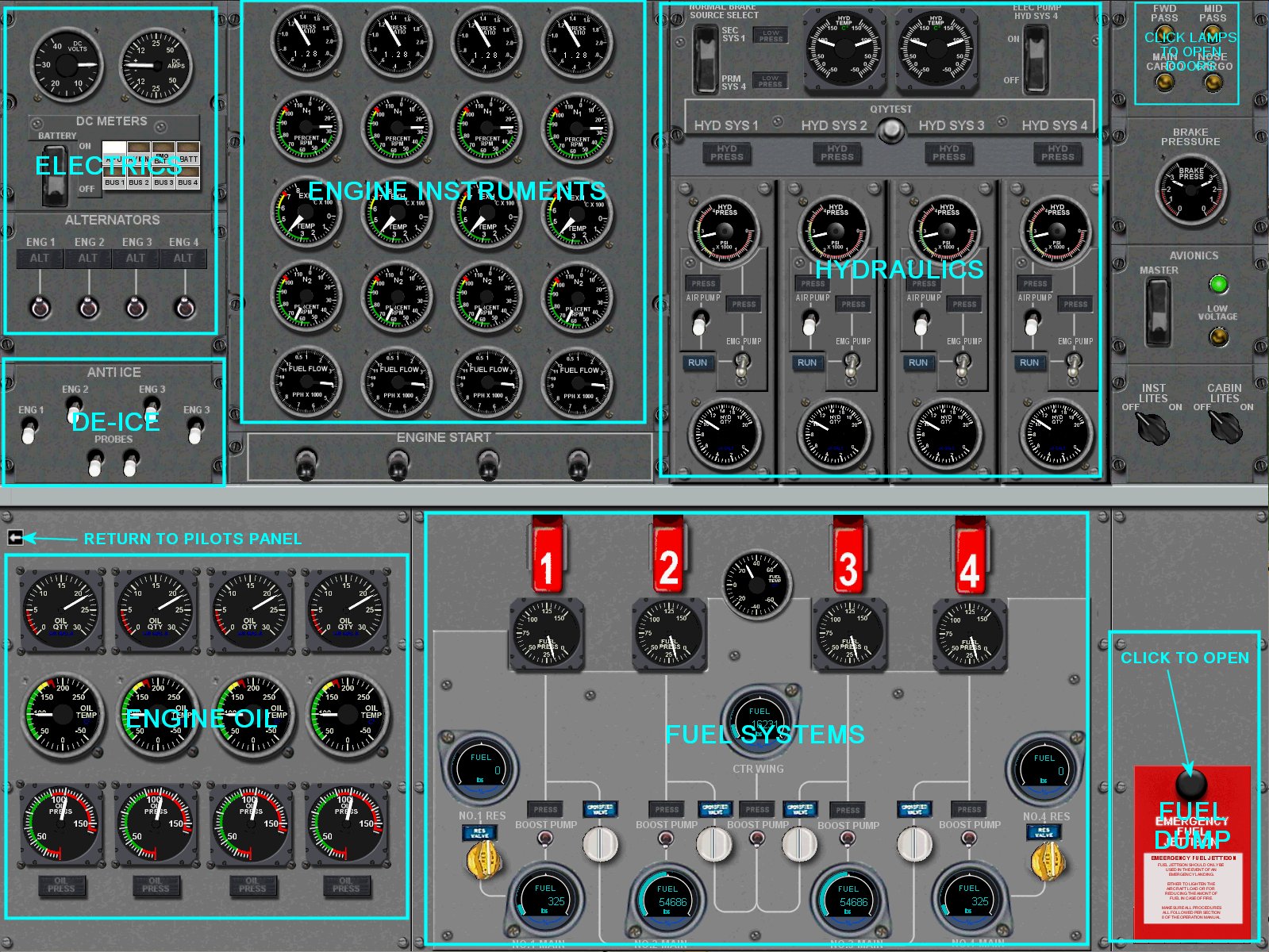The image size is (1269, 952).
Task: Rotate the CABIN LITES knob
Action: [1225, 427]
